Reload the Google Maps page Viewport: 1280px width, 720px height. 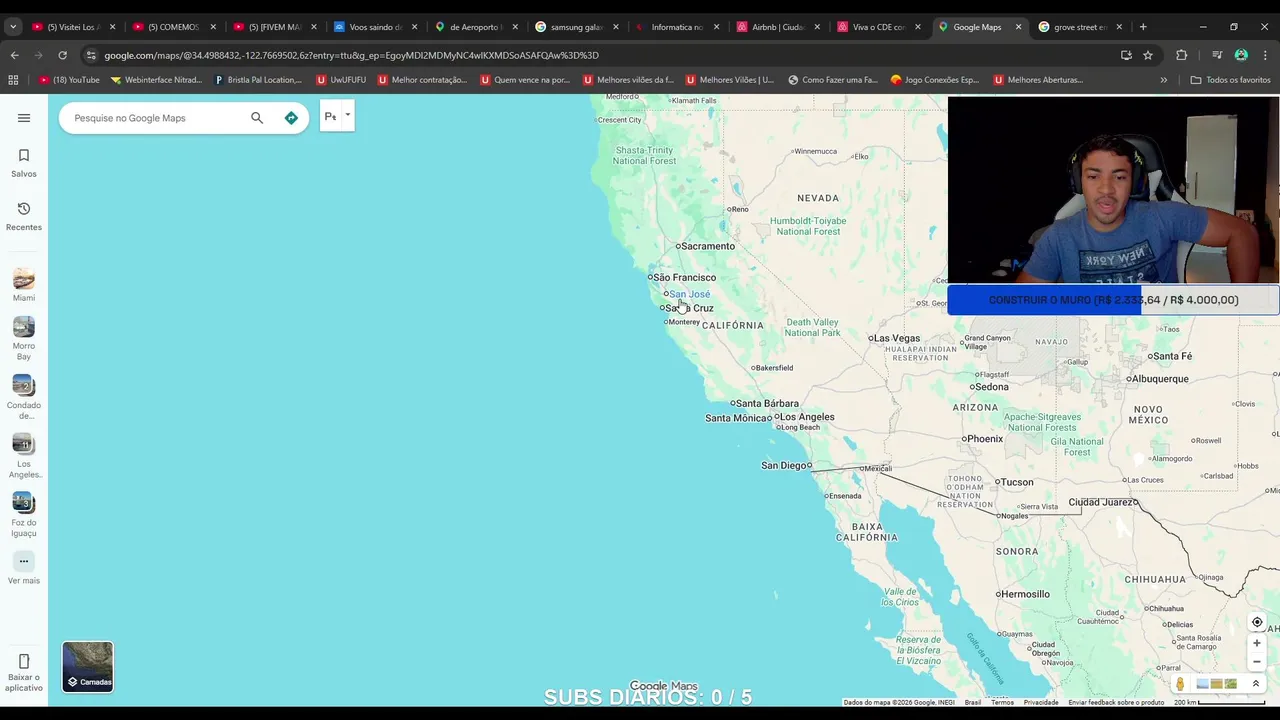(x=62, y=55)
